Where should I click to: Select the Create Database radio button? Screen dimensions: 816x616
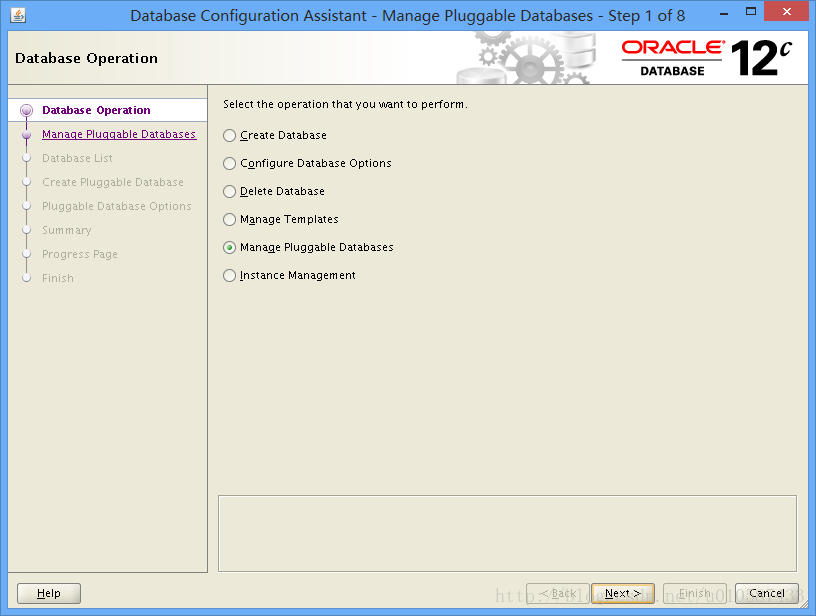(230, 136)
